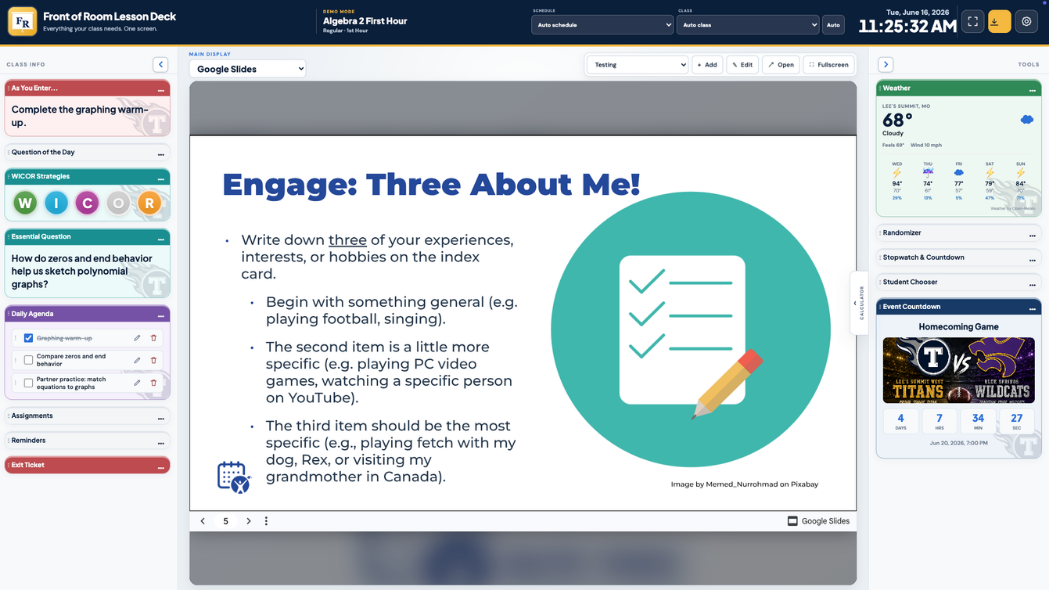Open Event Countdown widget menu
Screen dimensions: 1049x590
(x=1032, y=308)
